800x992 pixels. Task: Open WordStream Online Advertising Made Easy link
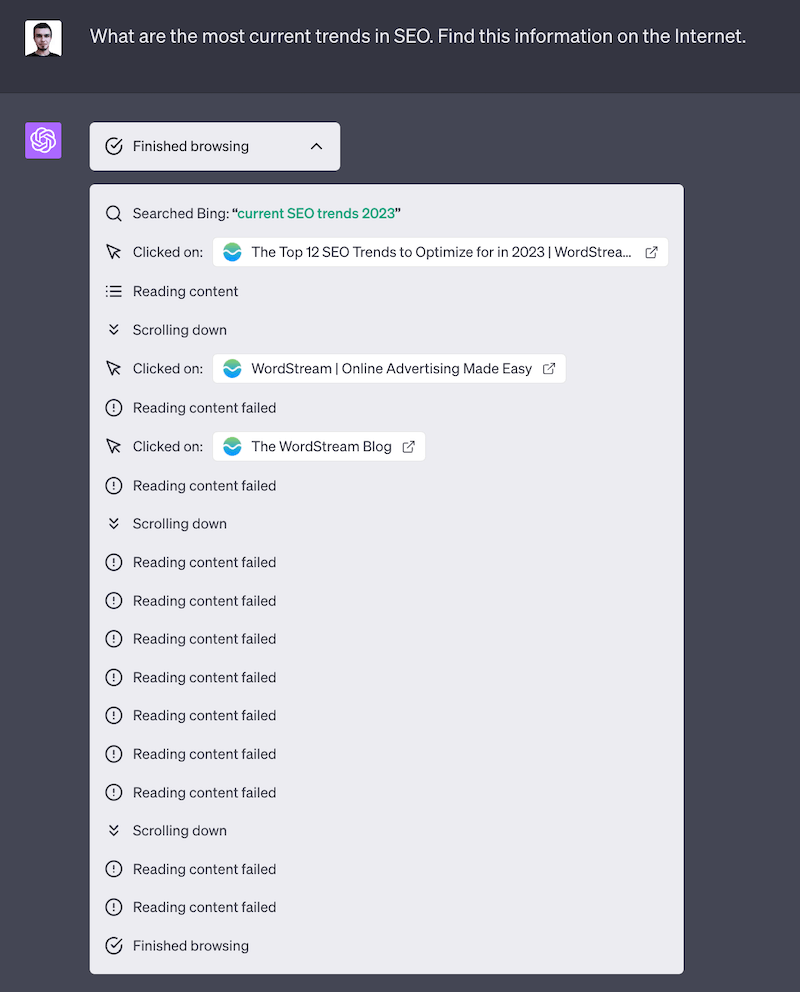[x=390, y=368]
